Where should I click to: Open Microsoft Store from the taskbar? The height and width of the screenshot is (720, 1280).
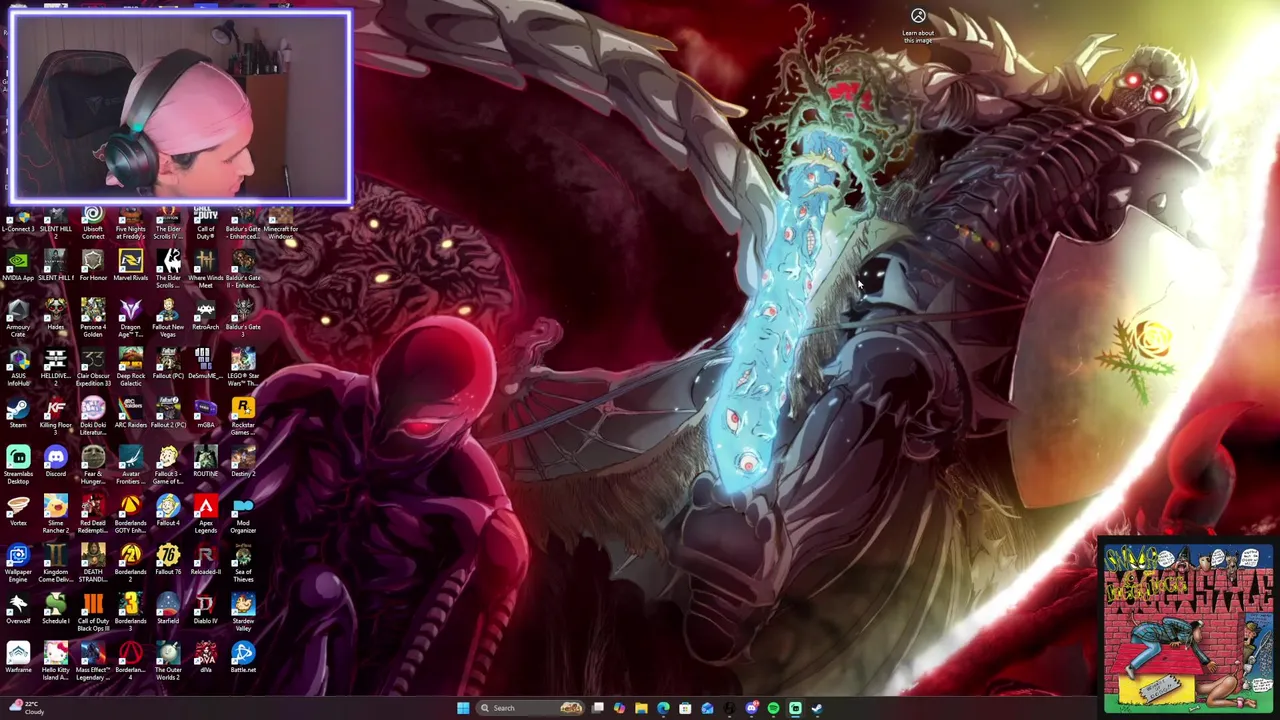click(x=685, y=708)
